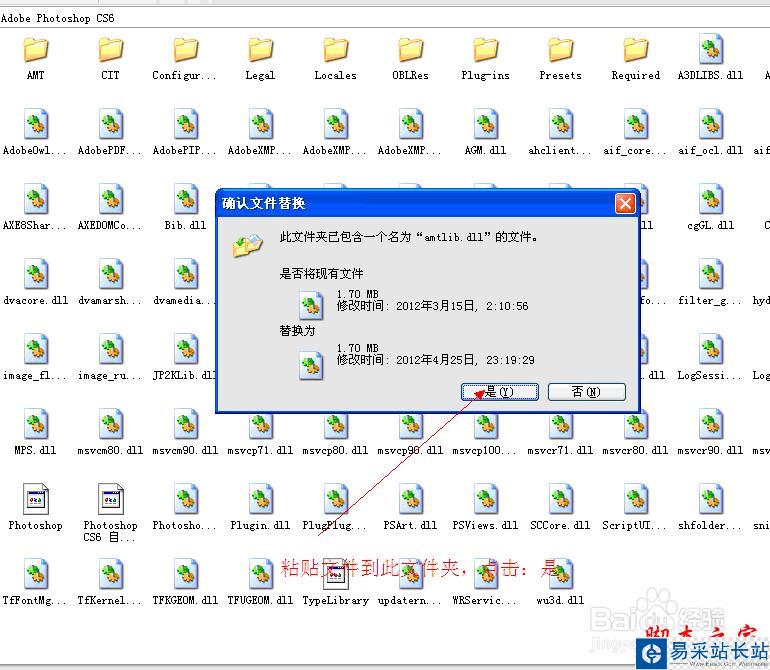Select the OBLRes folder

tap(411, 51)
